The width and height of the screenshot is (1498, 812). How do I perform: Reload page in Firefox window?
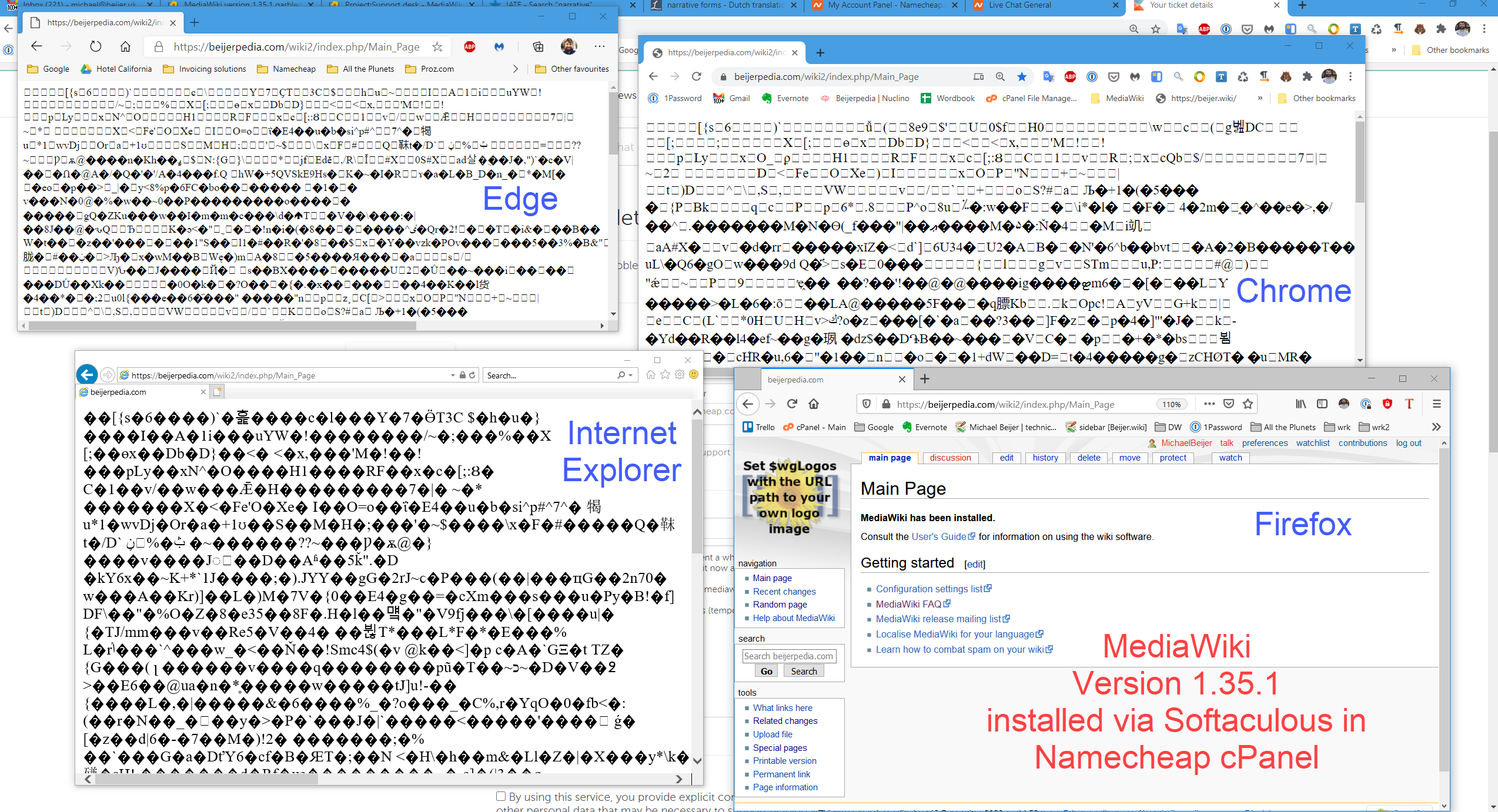(792, 404)
